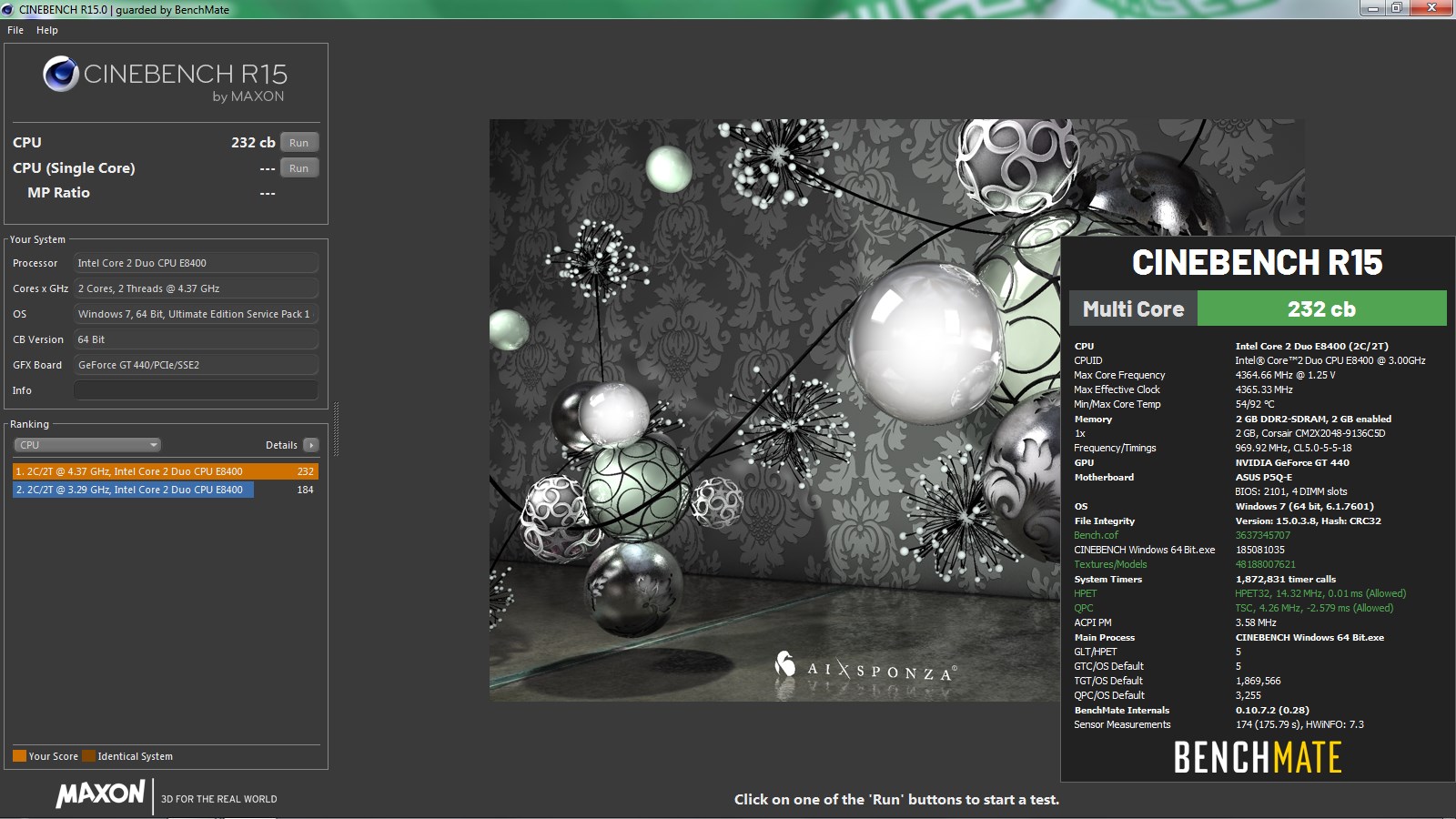Open the File menu

click(x=15, y=30)
